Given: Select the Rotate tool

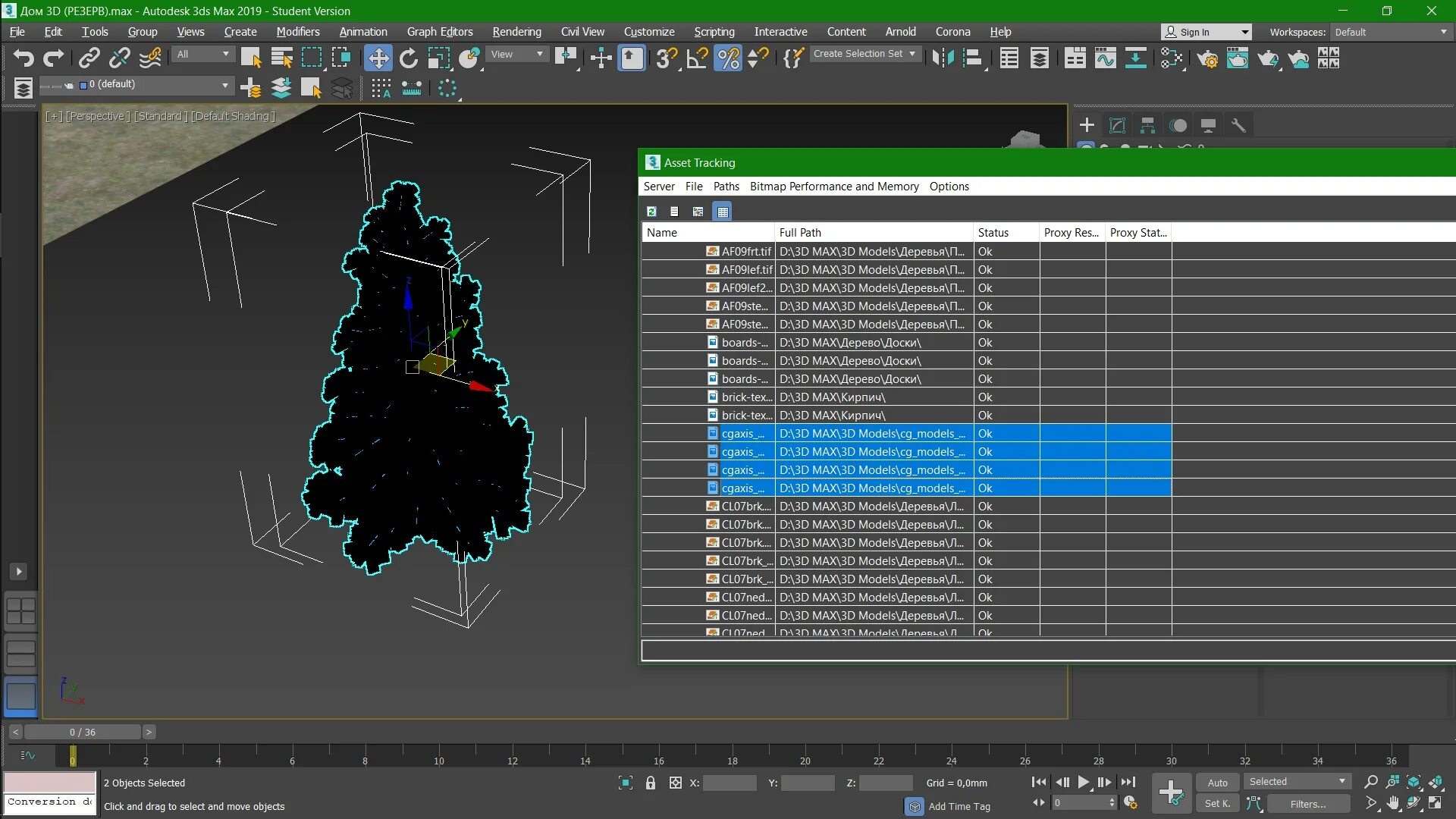Looking at the screenshot, I should pos(409,58).
